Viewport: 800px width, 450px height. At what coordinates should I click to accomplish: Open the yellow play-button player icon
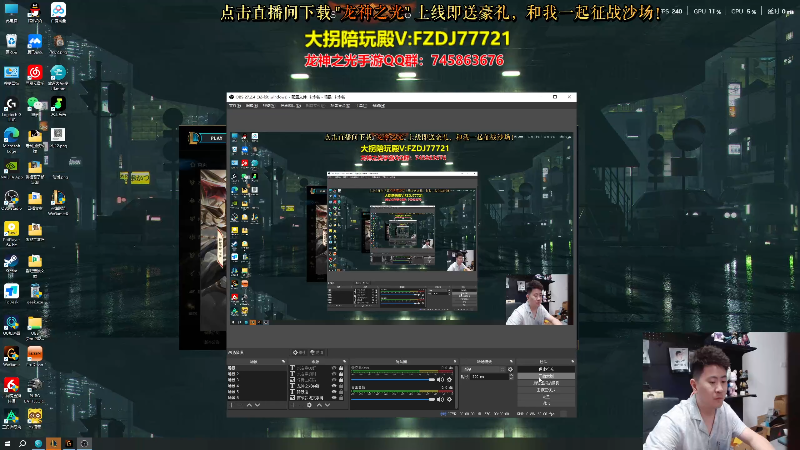click(x=11, y=232)
